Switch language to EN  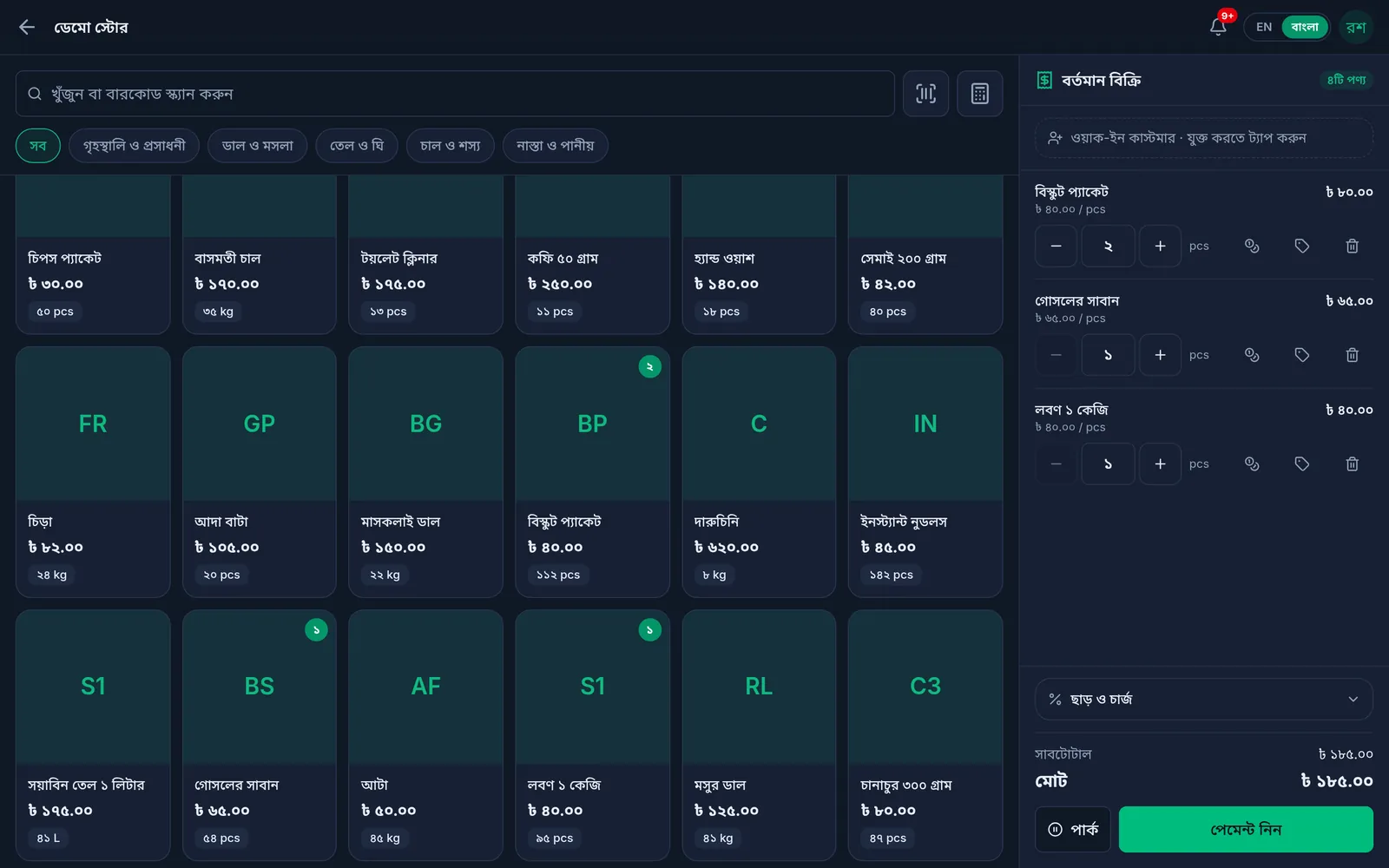(1264, 27)
